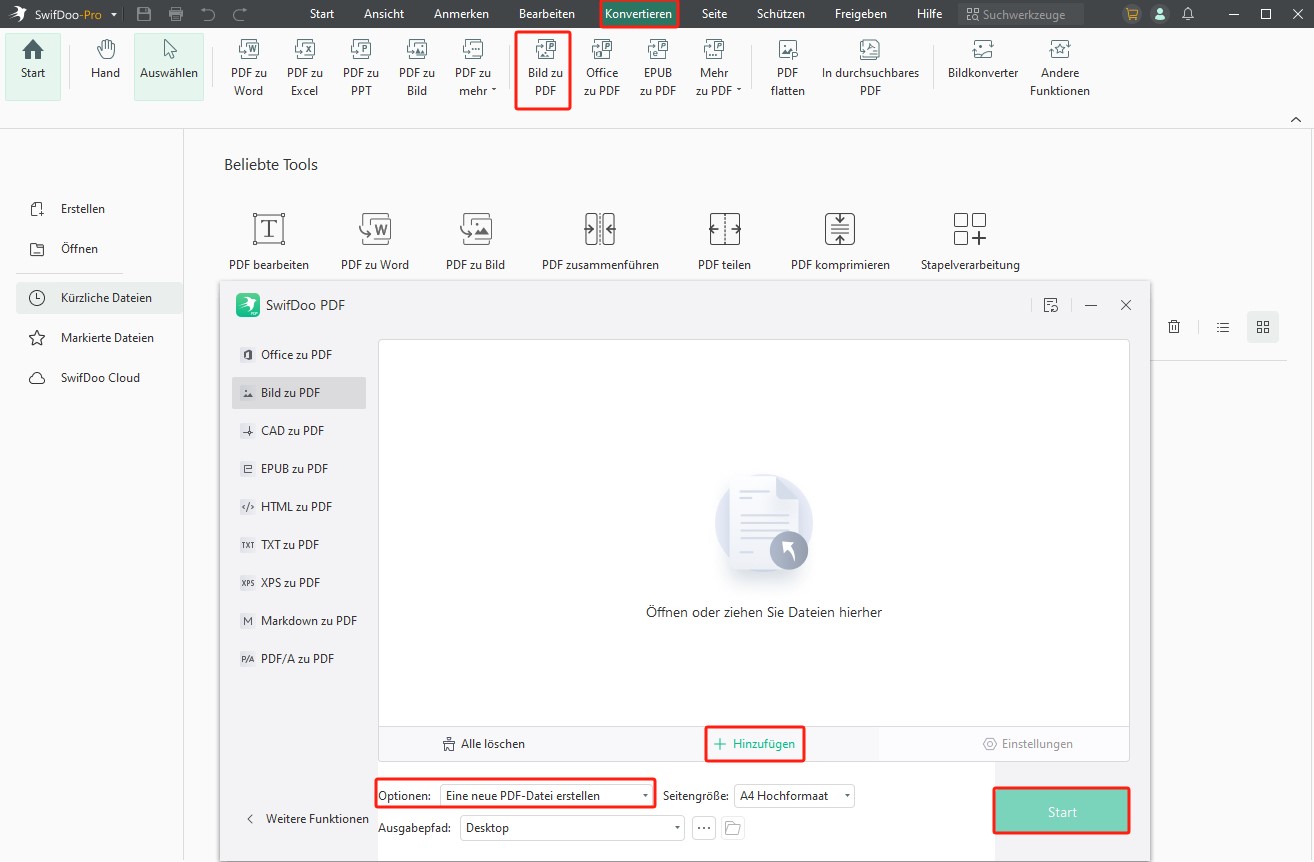Click the save icon in title bar
This screenshot has width=1314, height=862.
tap(144, 14)
